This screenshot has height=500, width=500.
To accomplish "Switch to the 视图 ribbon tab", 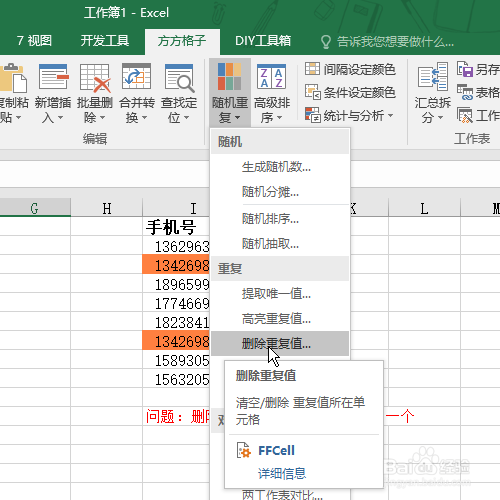I will pos(39,41).
